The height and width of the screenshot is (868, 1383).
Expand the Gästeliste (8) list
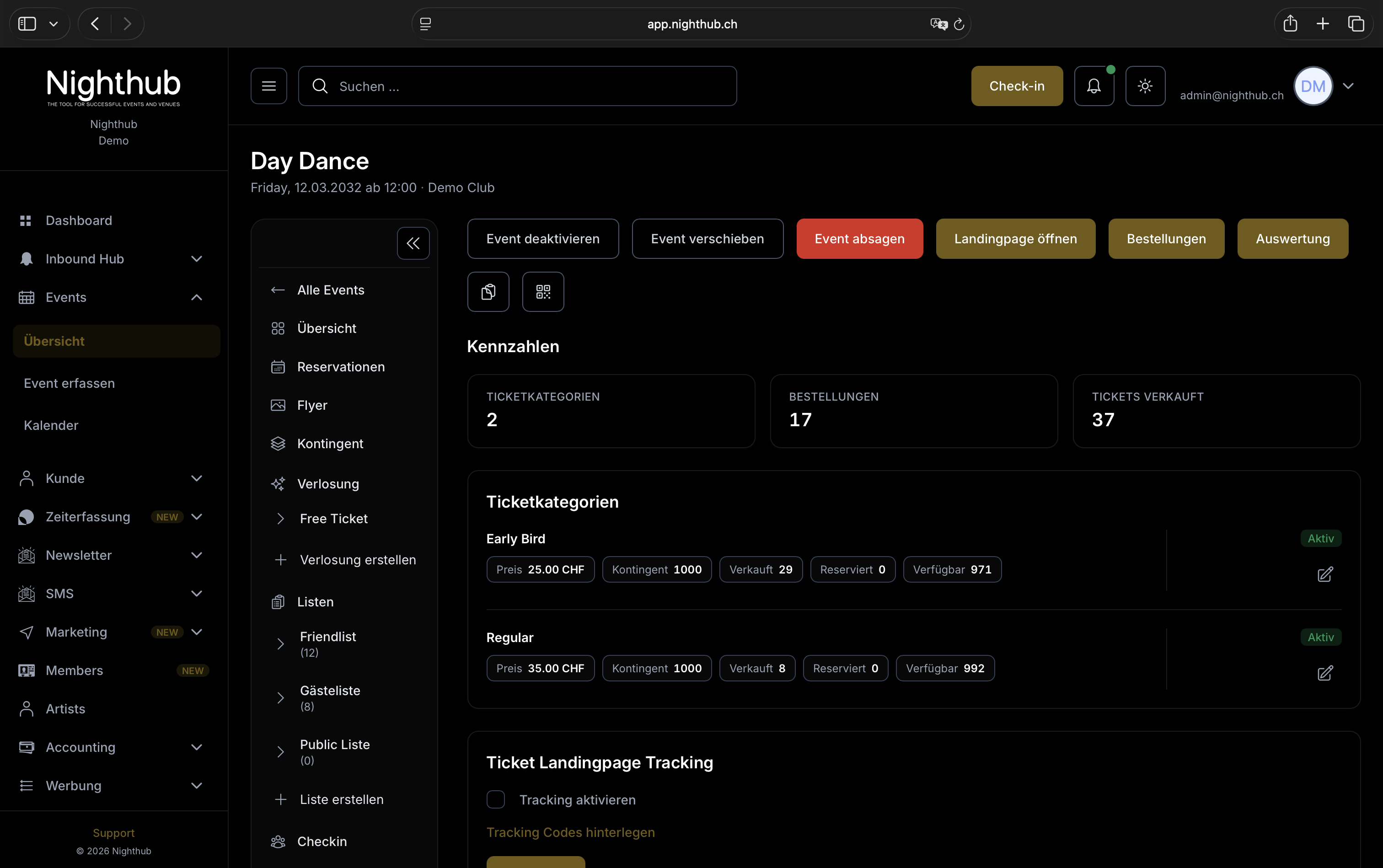pyautogui.click(x=280, y=698)
